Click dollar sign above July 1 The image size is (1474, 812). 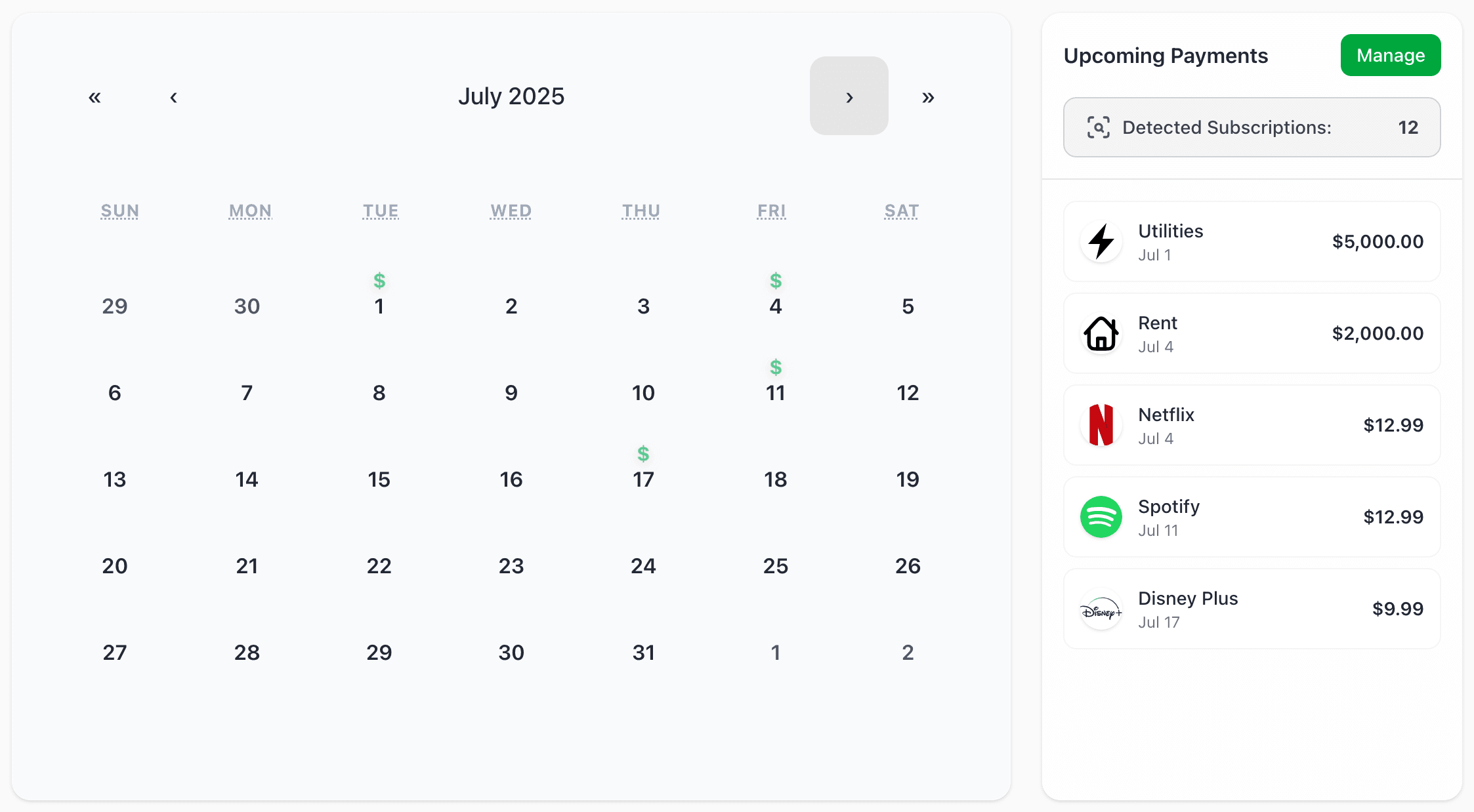pos(379,281)
